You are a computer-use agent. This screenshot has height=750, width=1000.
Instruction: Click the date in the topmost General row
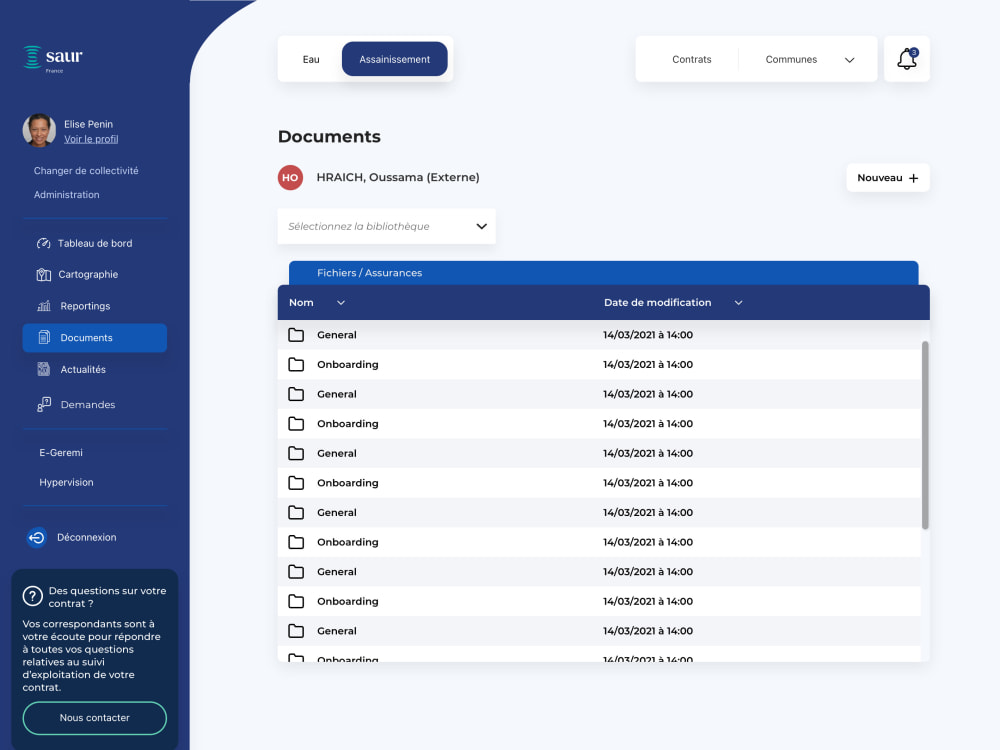click(x=648, y=335)
